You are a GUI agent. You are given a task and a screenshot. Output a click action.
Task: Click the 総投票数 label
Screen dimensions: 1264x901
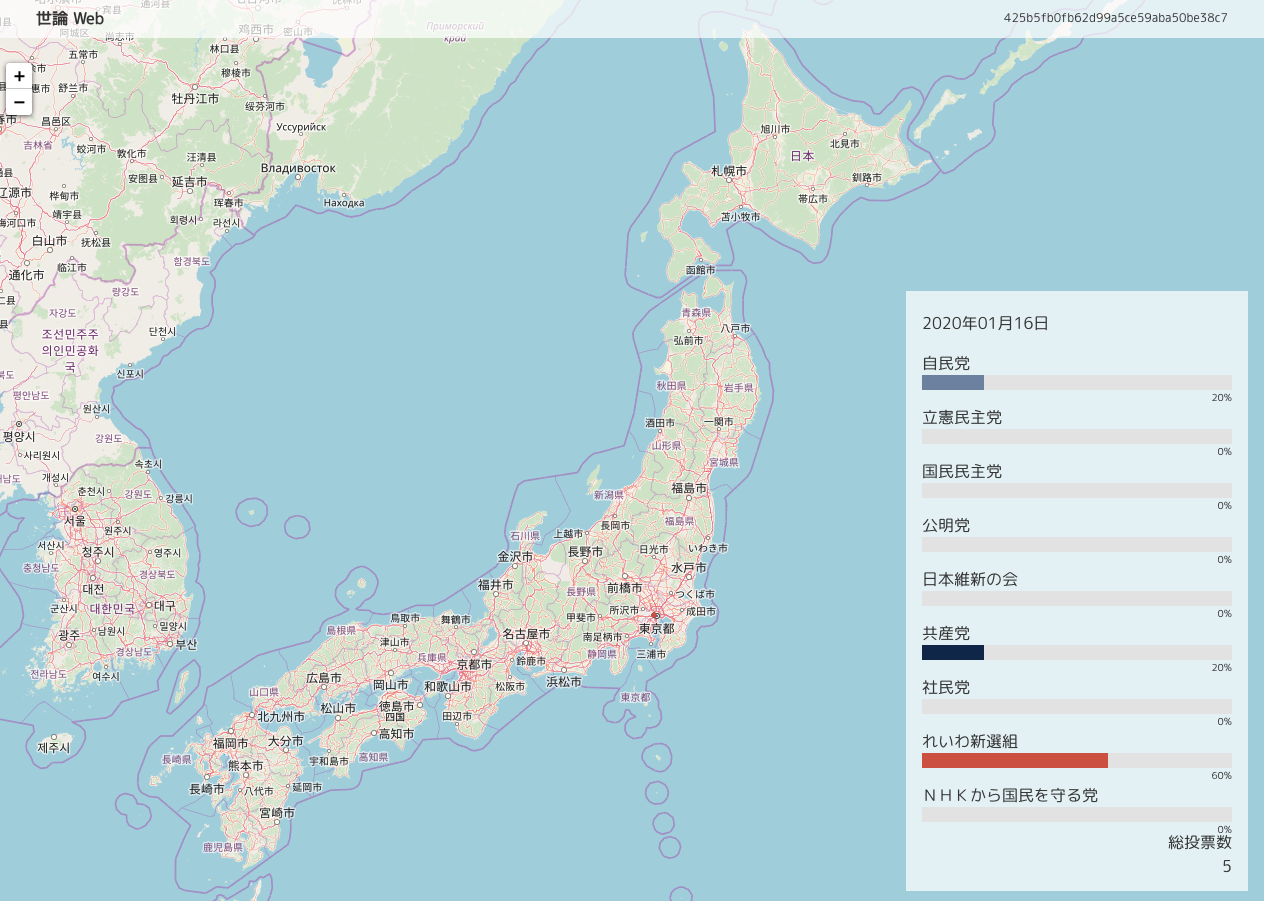coord(1200,842)
